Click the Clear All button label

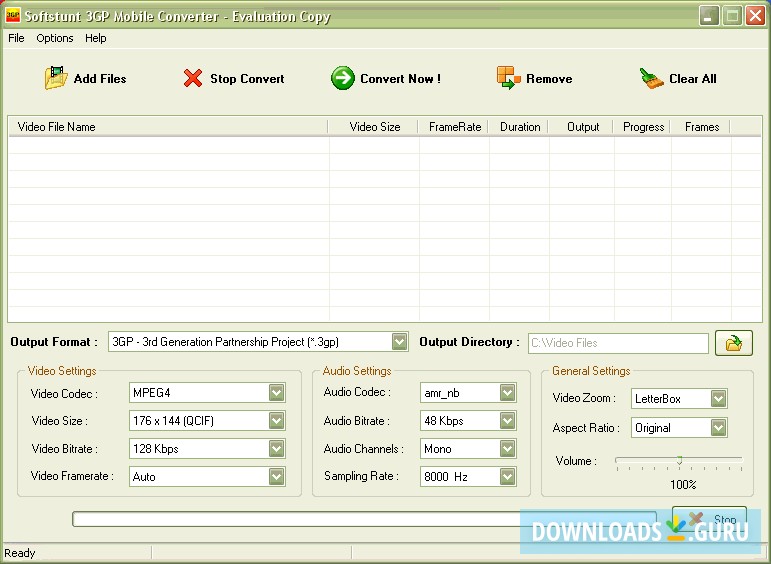click(693, 79)
